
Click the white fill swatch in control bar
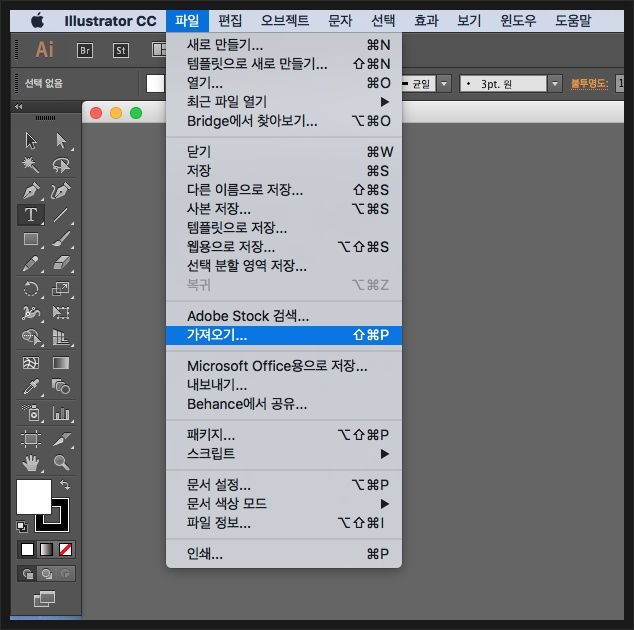coord(155,83)
